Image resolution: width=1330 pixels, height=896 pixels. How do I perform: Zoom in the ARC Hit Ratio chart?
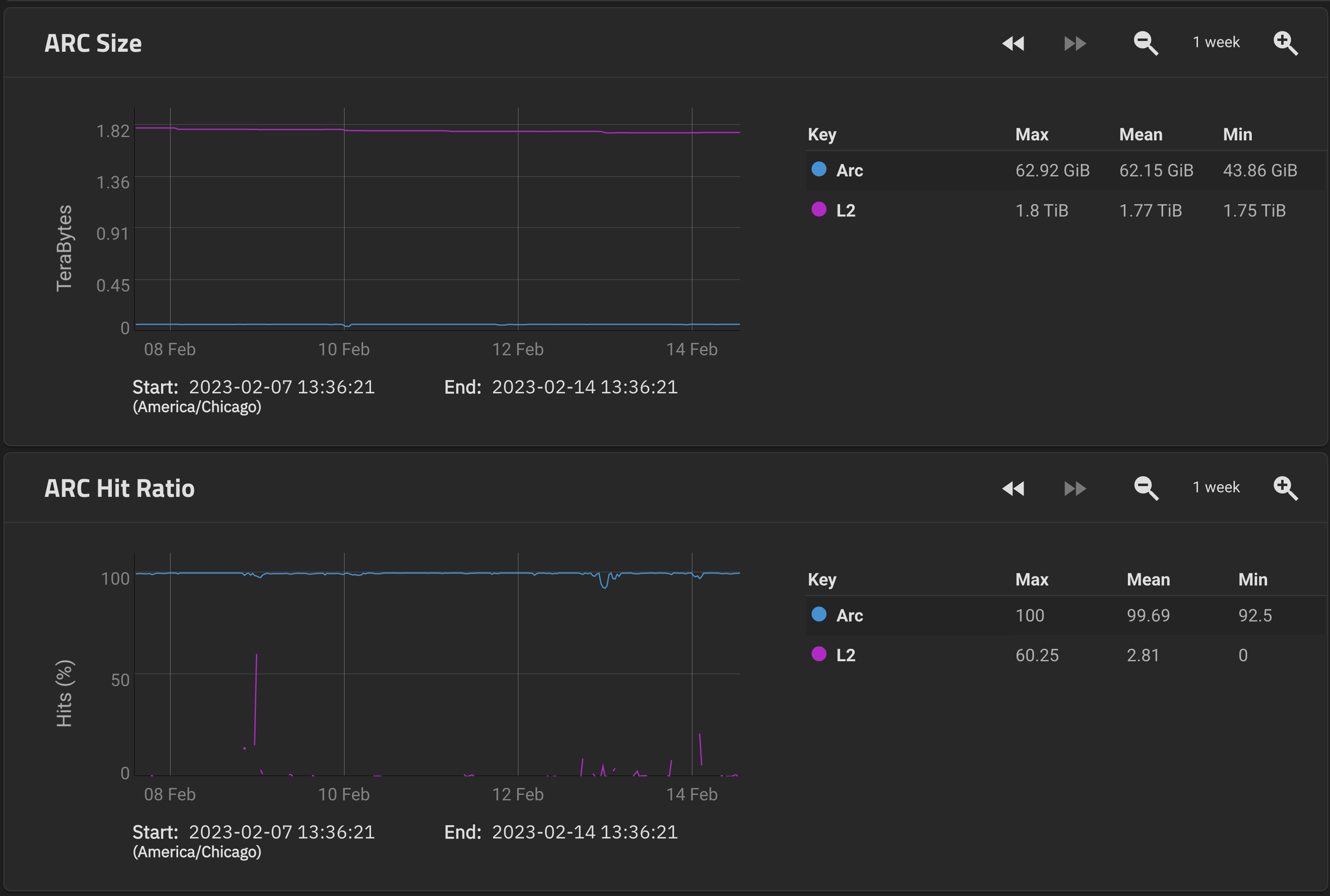pos(1285,489)
